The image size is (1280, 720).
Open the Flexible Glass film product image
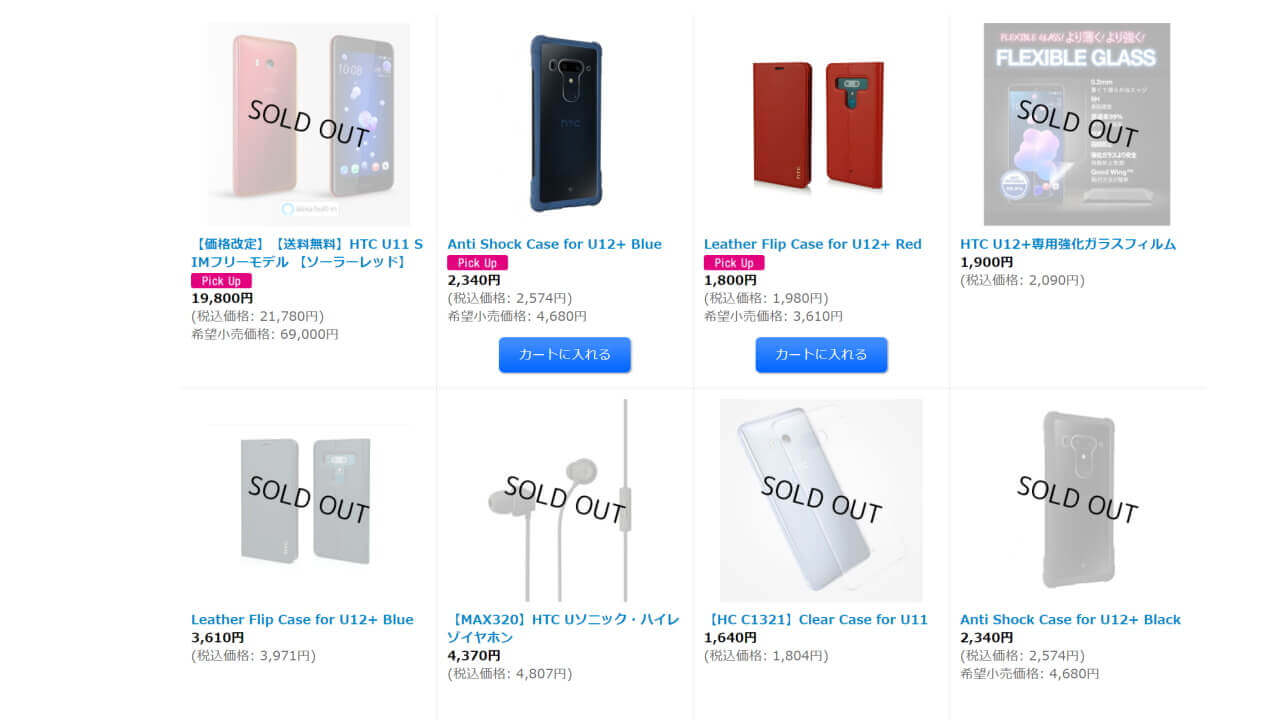coord(1077,124)
